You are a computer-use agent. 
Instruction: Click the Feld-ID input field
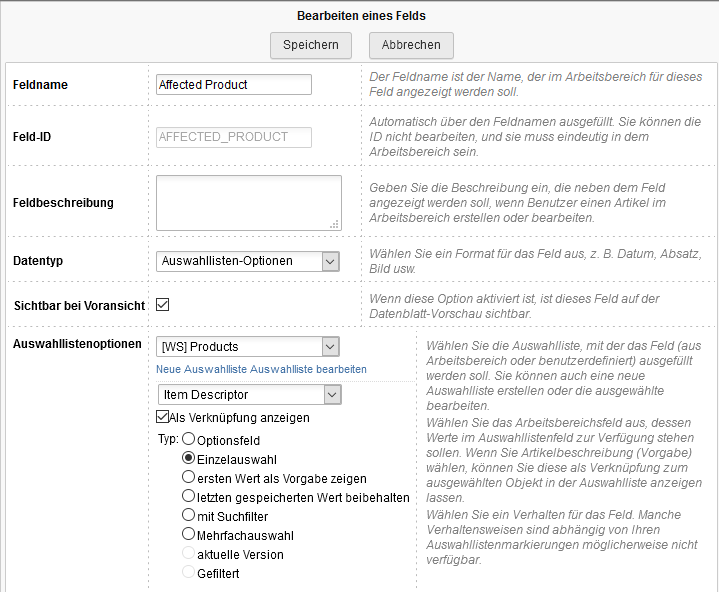(234, 137)
